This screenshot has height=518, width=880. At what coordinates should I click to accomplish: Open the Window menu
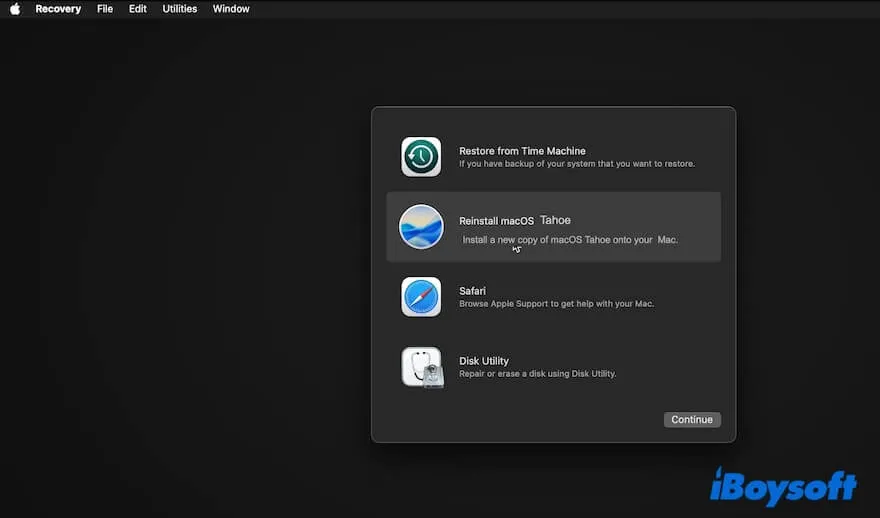(x=231, y=9)
